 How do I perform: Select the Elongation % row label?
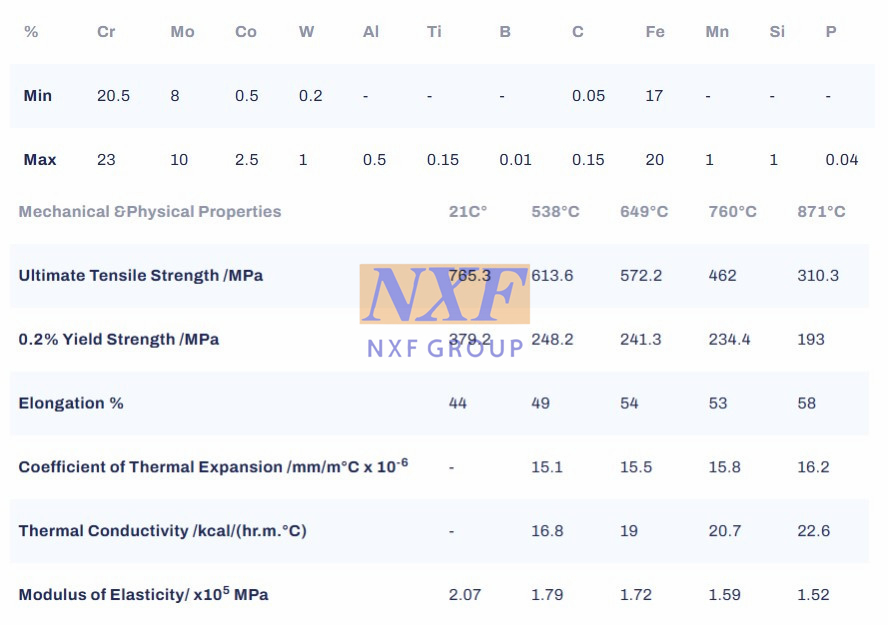[71, 403]
